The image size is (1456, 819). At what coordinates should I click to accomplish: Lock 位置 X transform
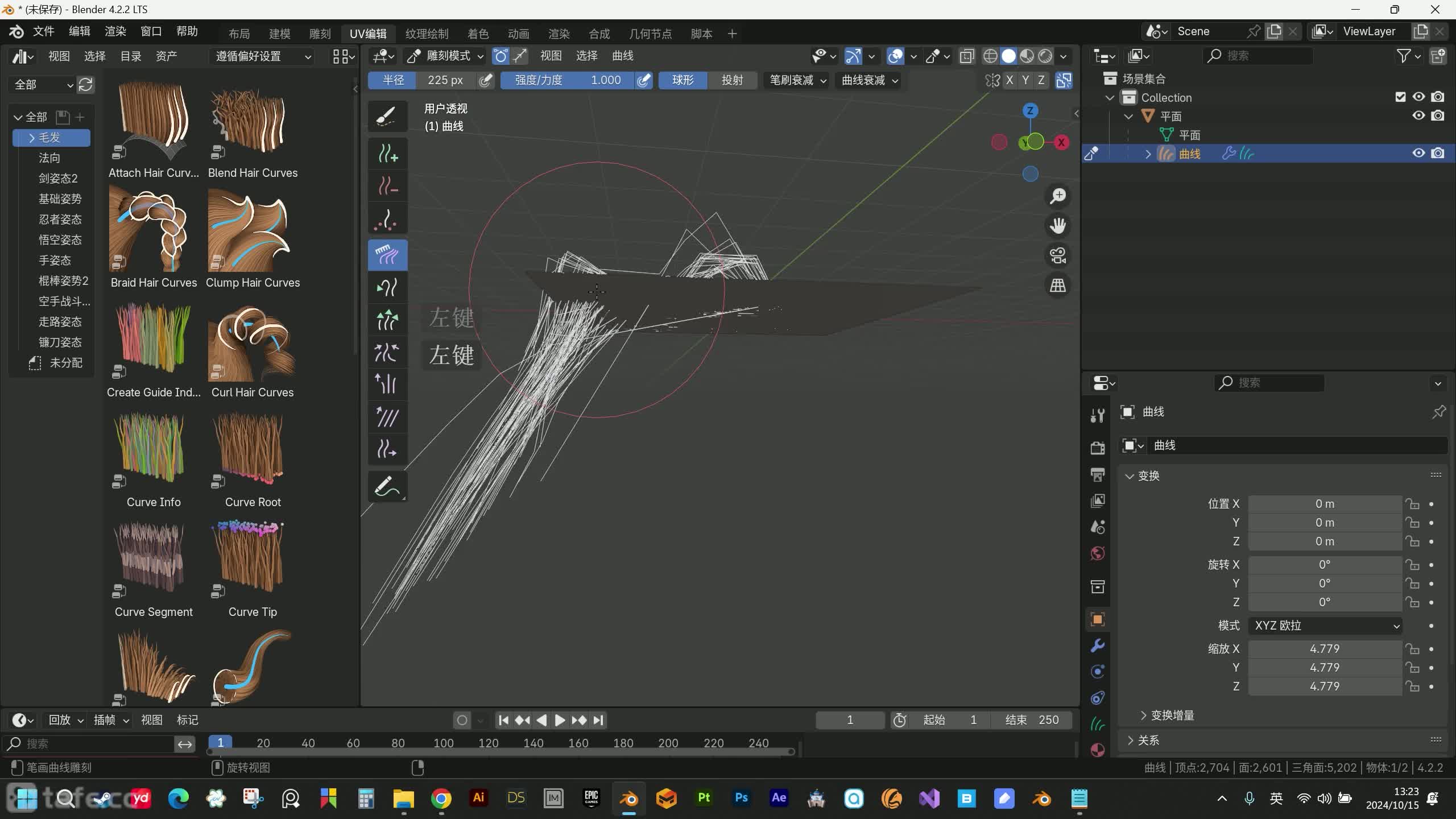[1413, 504]
